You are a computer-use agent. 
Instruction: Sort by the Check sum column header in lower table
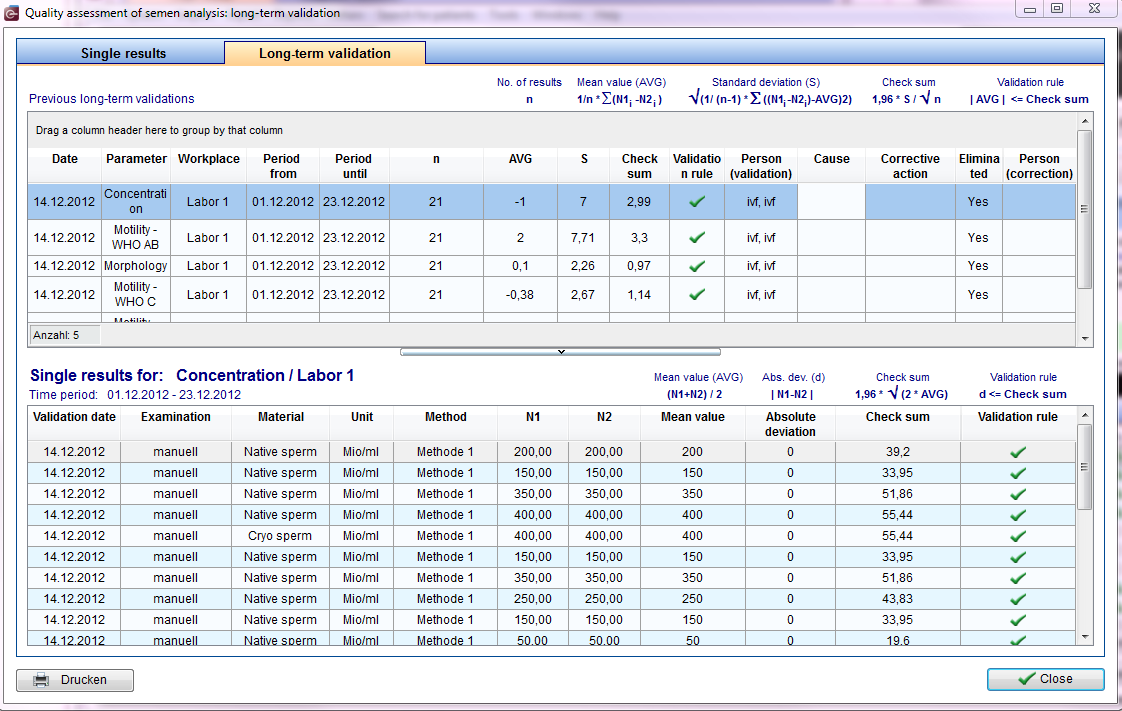(897, 417)
